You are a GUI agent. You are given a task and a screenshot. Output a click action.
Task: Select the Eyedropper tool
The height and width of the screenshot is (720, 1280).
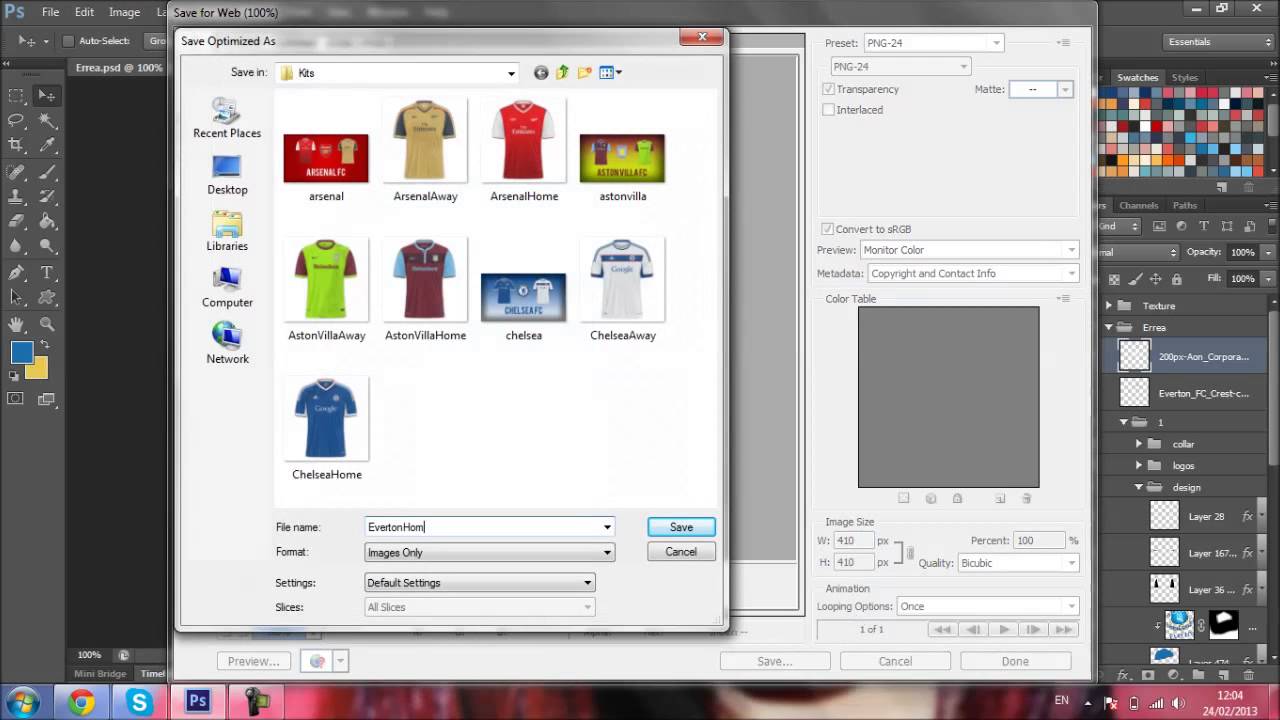point(47,146)
